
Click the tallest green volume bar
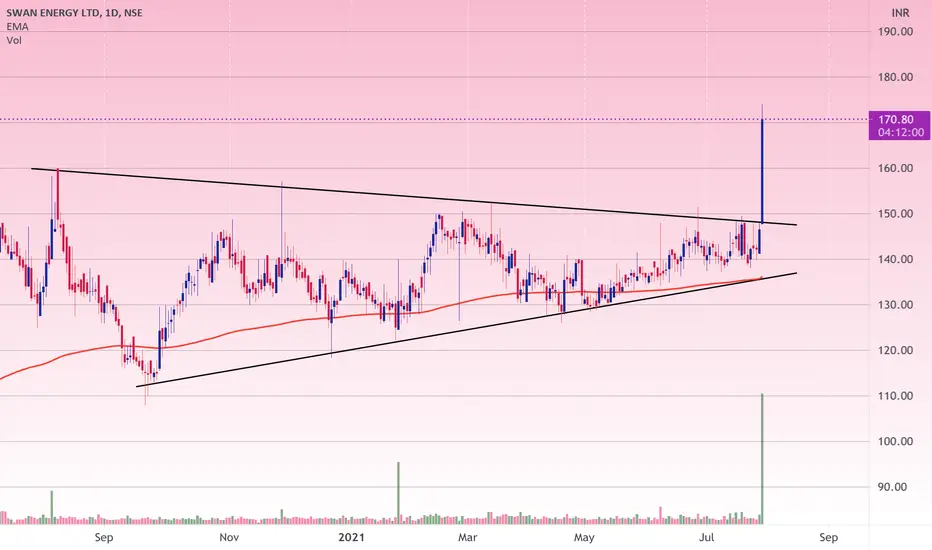(x=762, y=458)
